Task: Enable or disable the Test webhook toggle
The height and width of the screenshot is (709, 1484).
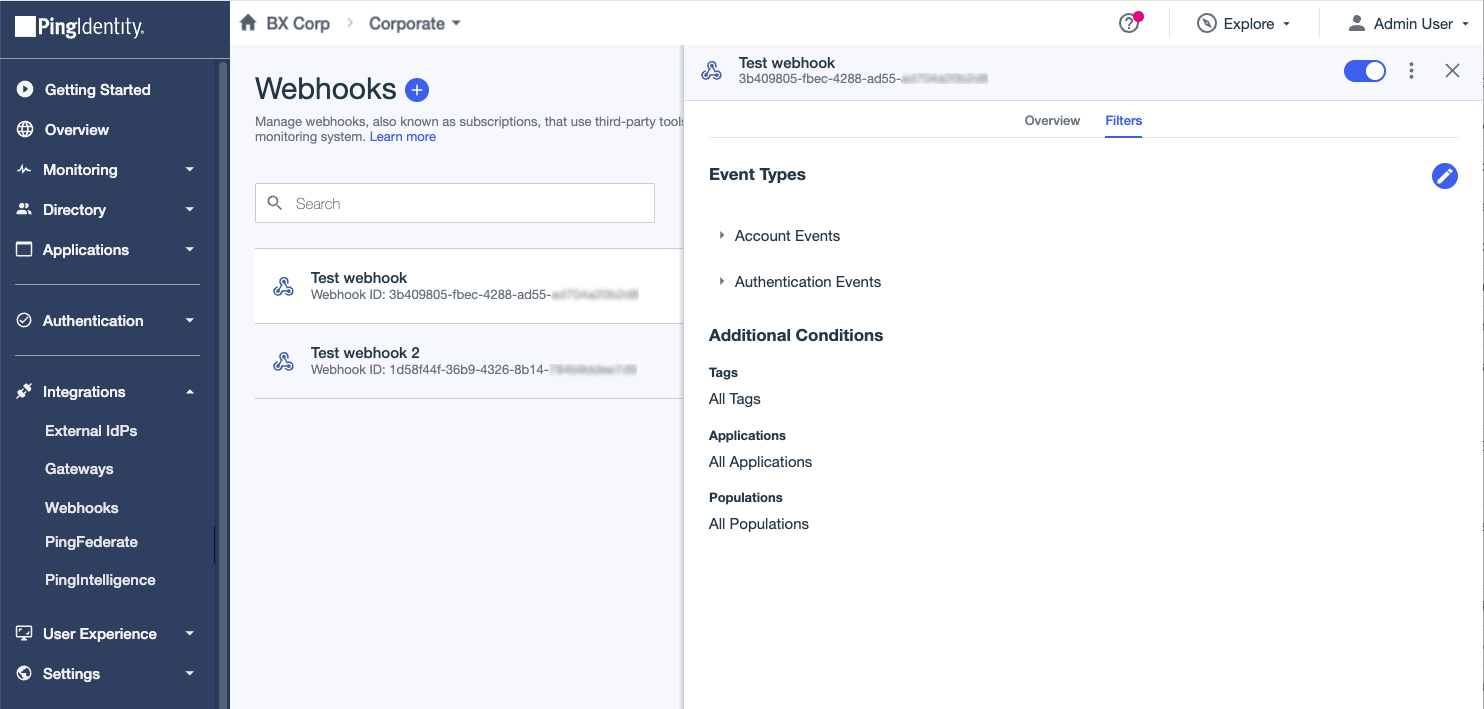Action: click(1364, 70)
